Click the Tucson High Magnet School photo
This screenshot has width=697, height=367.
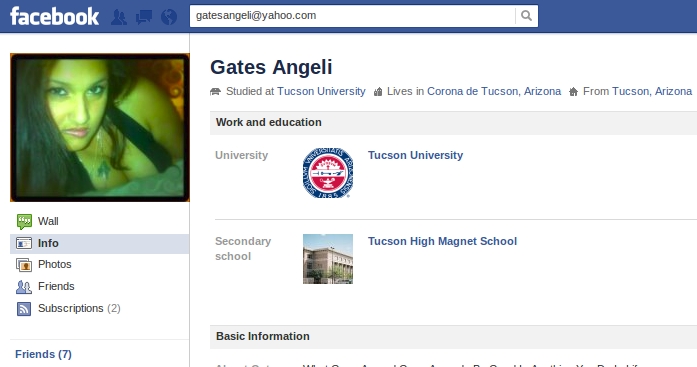[328, 259]
